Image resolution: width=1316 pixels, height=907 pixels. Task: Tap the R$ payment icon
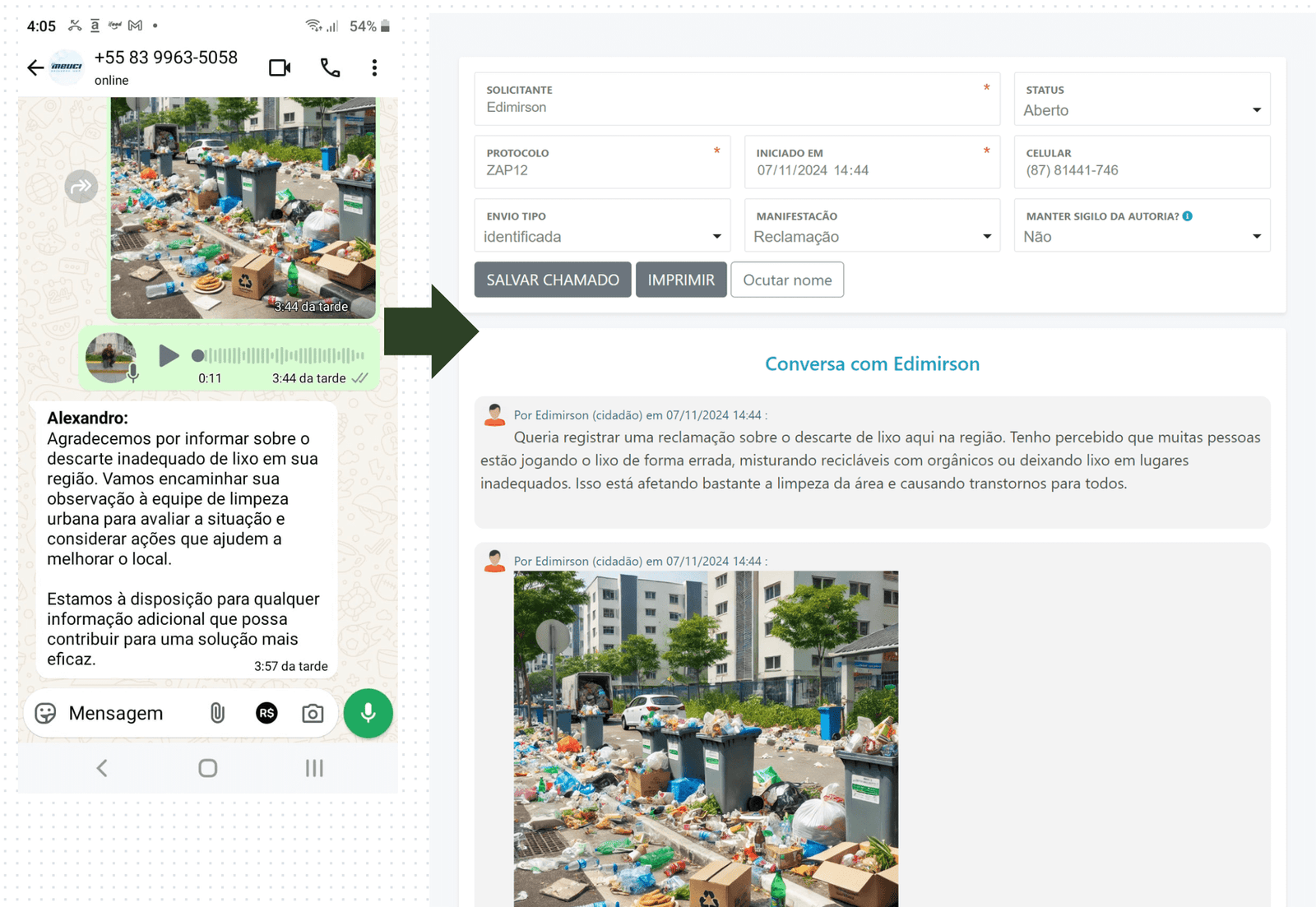[266, 713]
